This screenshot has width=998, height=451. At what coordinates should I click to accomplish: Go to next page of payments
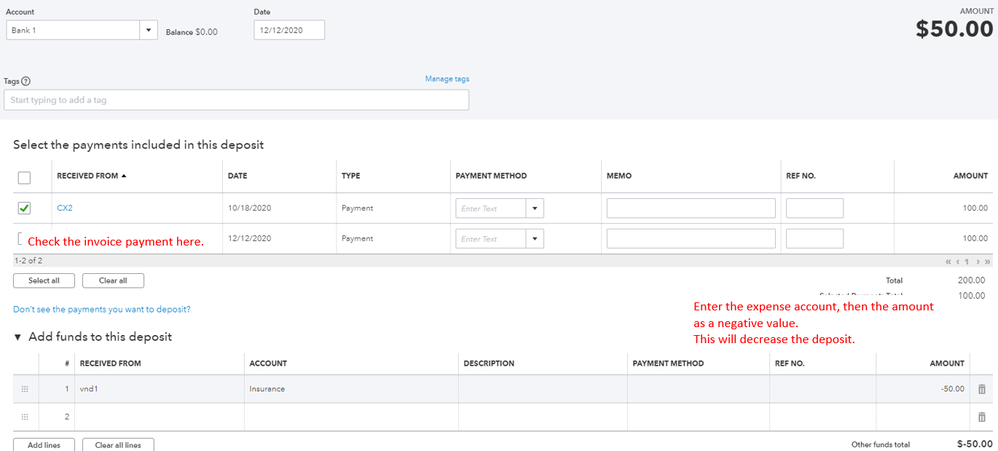point(976,260)
